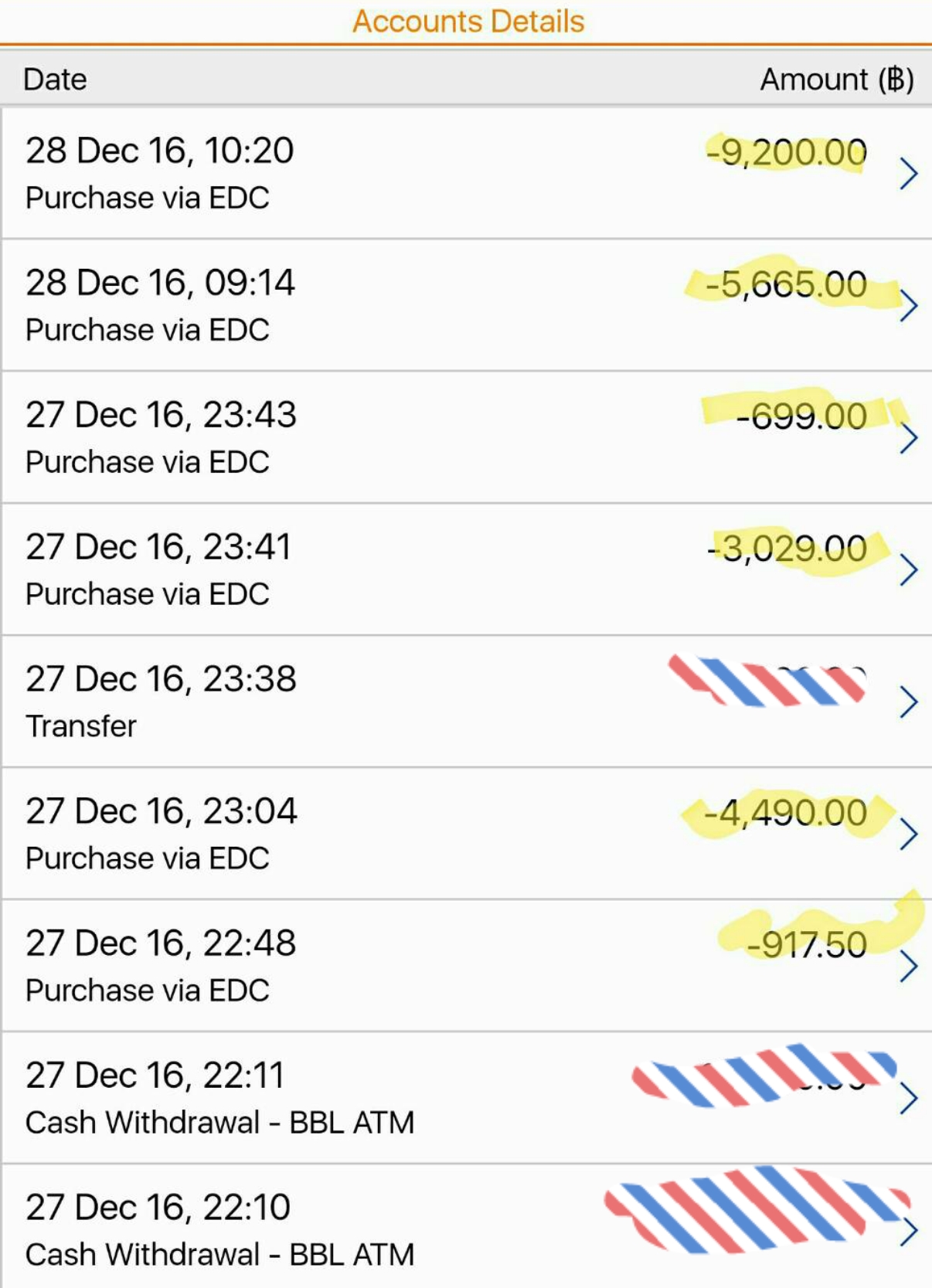Tap chevron beside the -3,029.00 transaction
Screen dimensions: 932x1288
(x=909, y=570)
